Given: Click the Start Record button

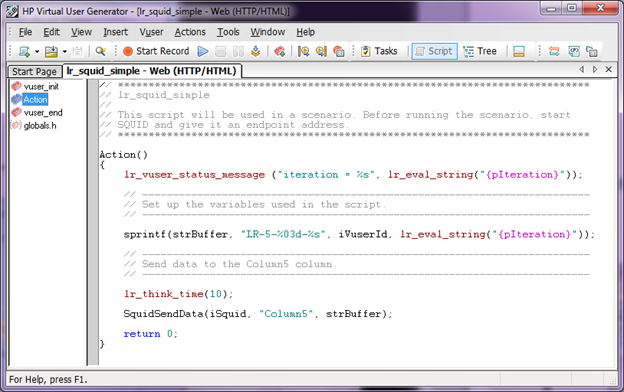Looking at the screenshot, I should point(156,51).
